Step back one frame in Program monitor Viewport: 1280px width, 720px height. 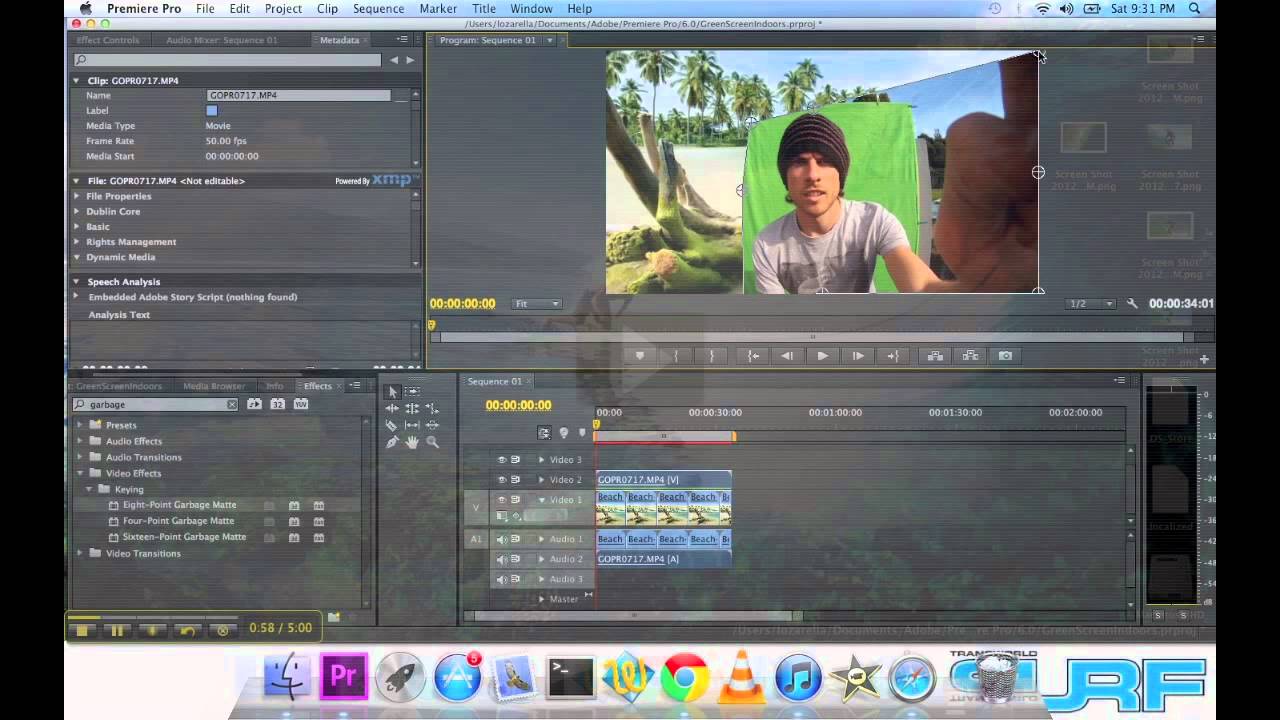[x=787, y=356]
